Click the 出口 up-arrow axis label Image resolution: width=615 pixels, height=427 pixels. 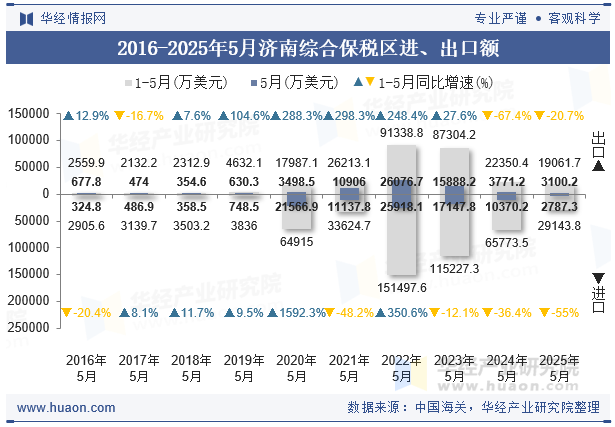[598, 151]
